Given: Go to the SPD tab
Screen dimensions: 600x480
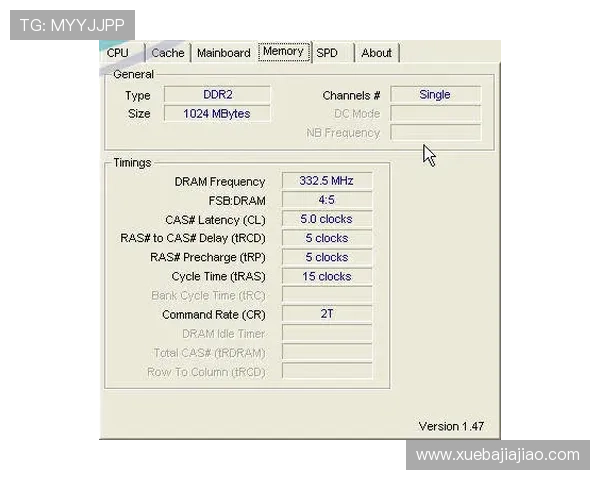Looking at the screenshot, I should click(327, 53).
